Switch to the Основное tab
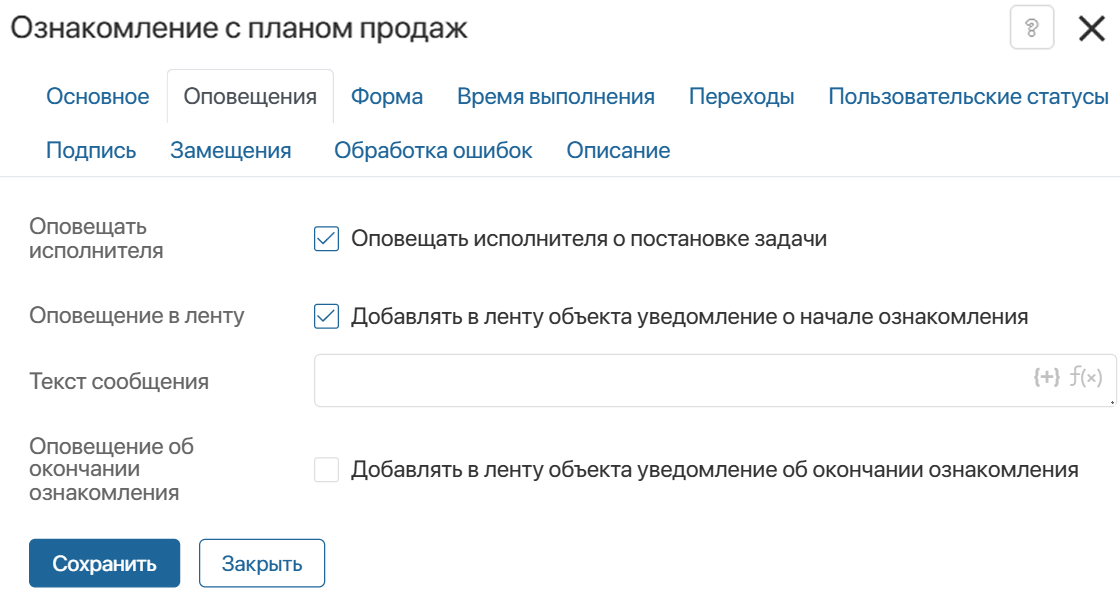 pyautogui.click(x=98, y=97)
